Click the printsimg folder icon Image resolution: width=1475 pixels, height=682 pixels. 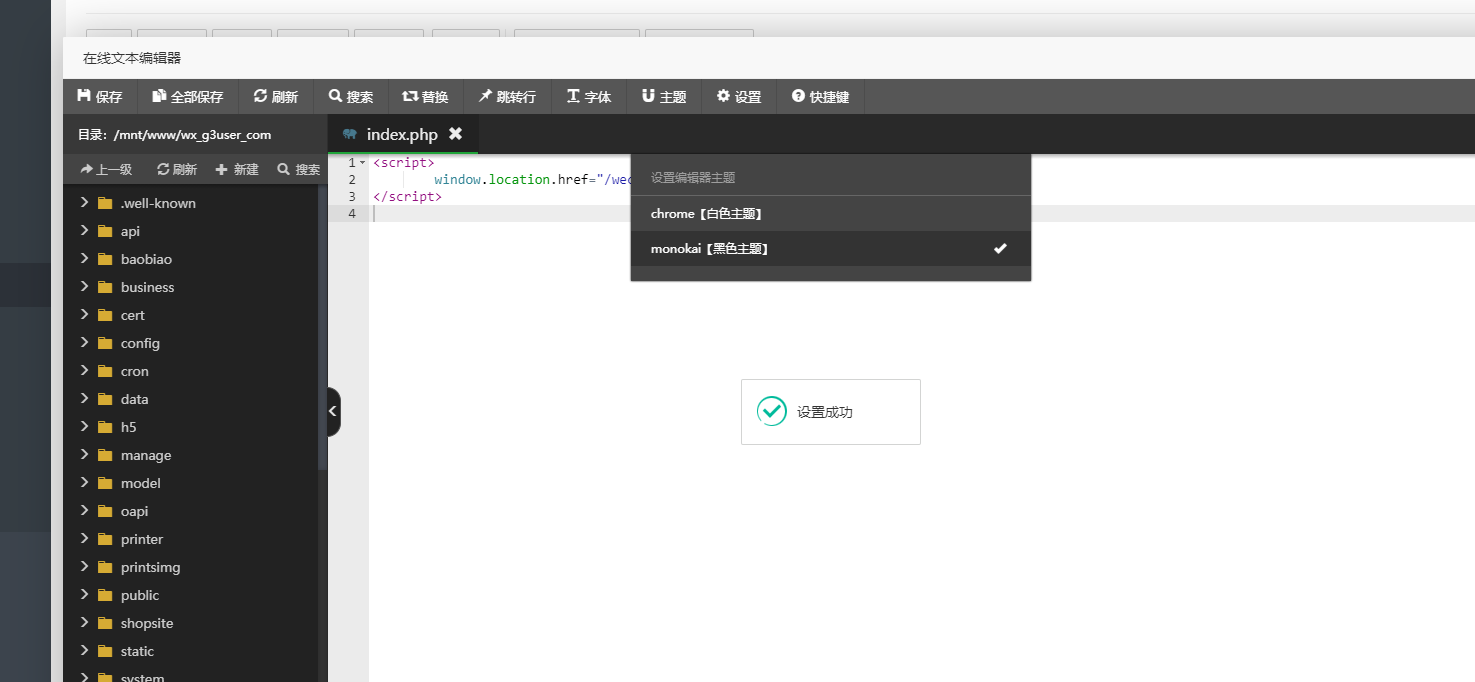point(105,567)
